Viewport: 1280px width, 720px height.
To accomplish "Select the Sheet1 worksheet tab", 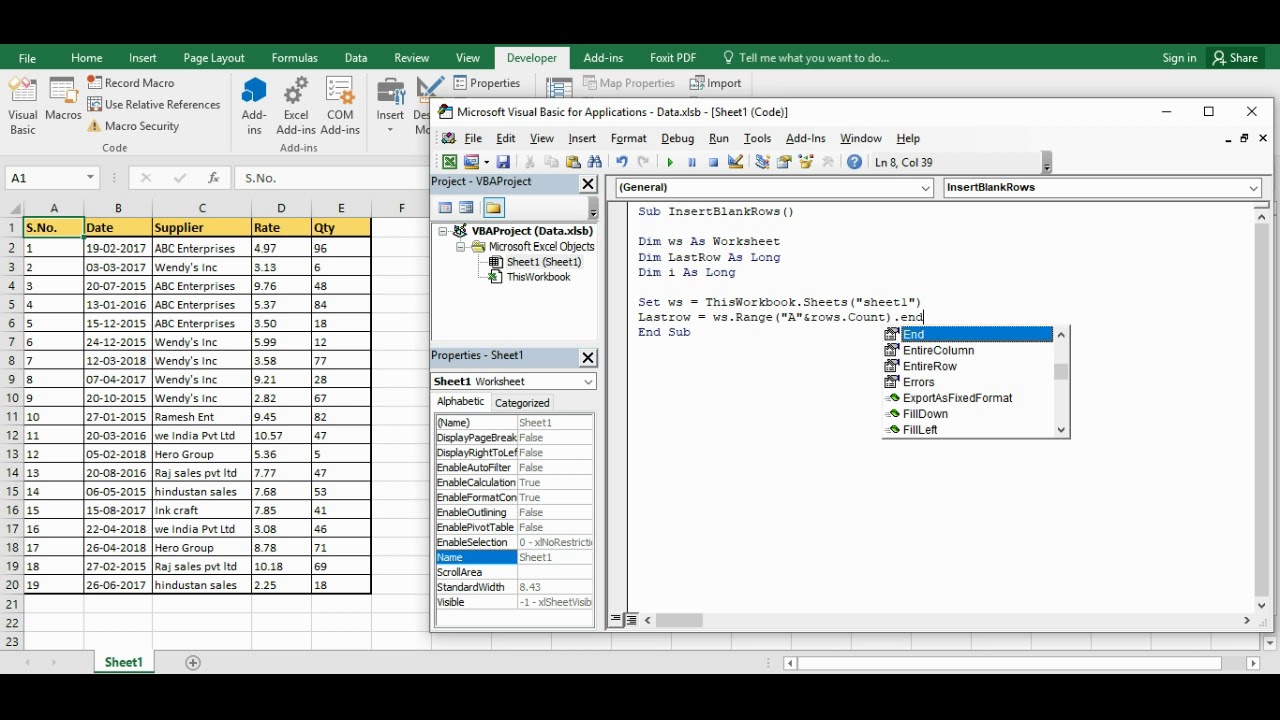I will click(x=124, y=662).
